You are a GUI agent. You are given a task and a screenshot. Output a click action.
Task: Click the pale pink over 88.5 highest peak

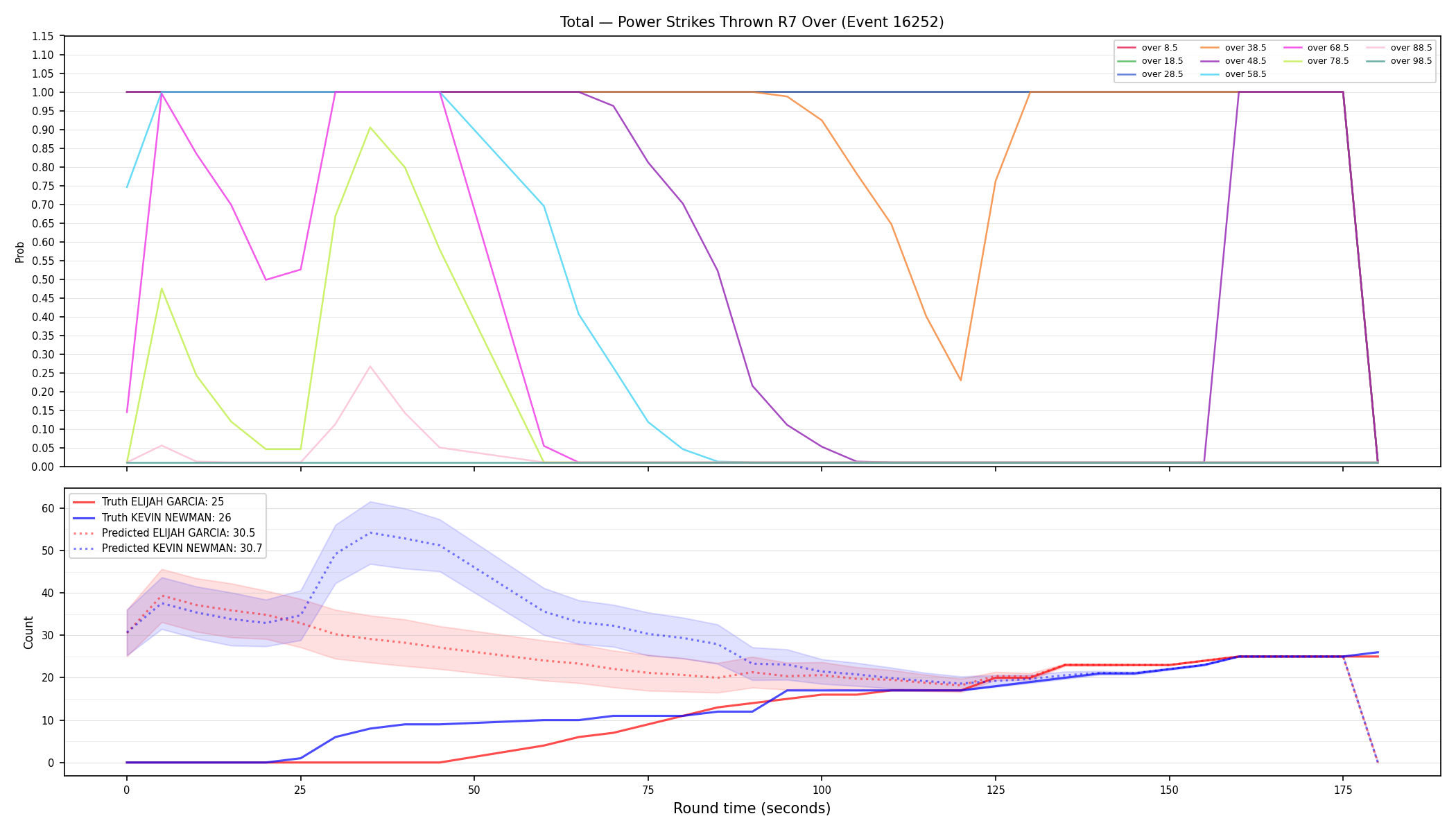370,366
